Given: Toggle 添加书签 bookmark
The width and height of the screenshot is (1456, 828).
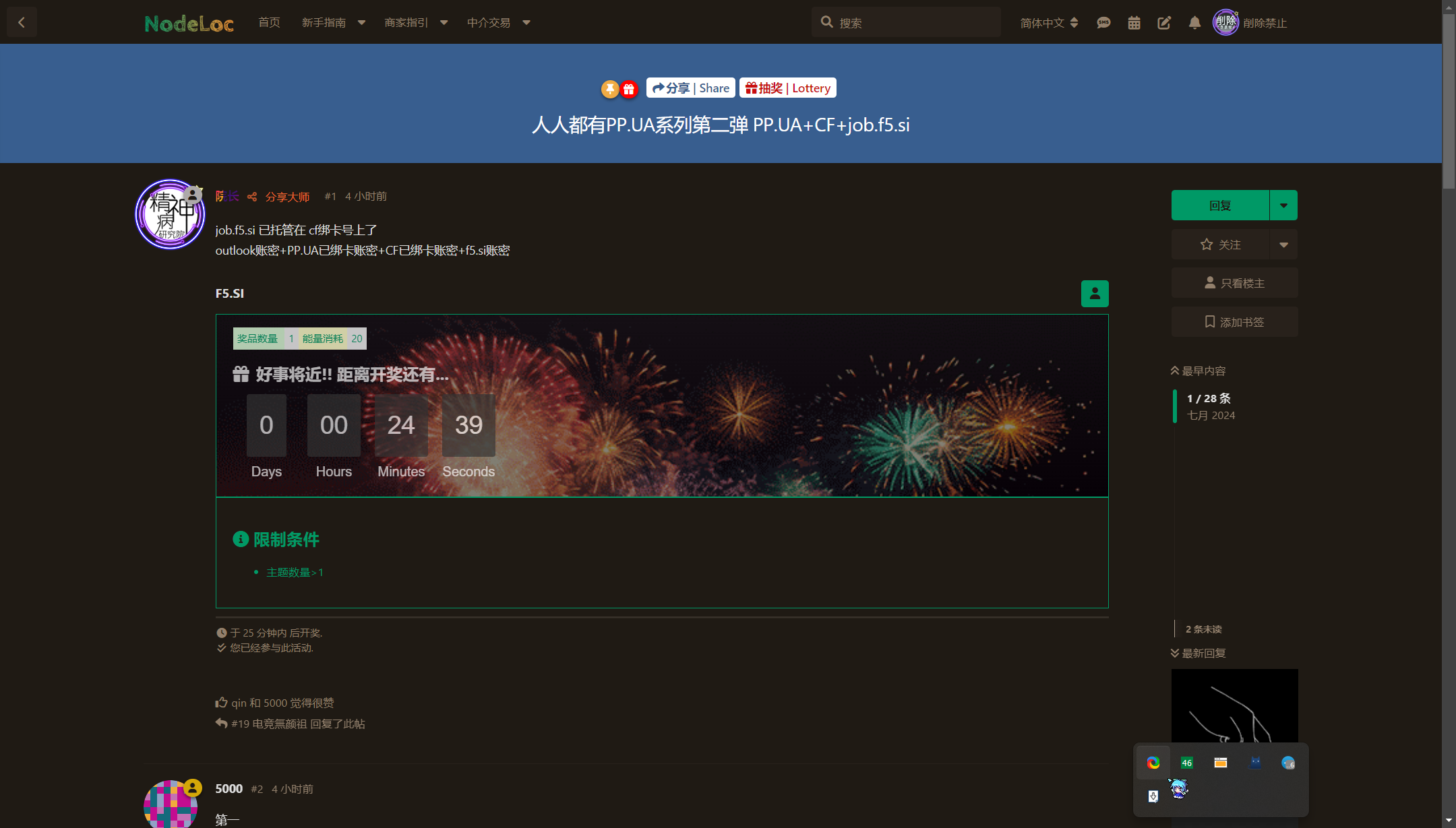Looking at the screenshot, I should [1234, 322].
